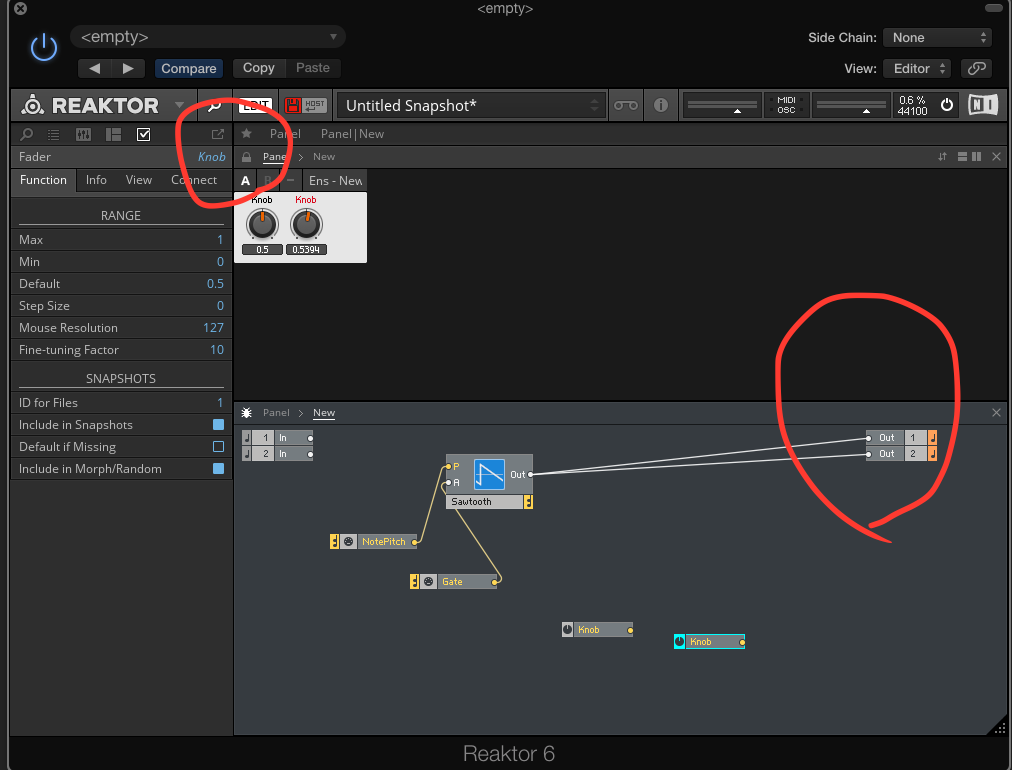Image resolution: width=1012 pixels, height=770 pixels.
Task: Enable the Default if Missing checkbox
Action: 218,447
